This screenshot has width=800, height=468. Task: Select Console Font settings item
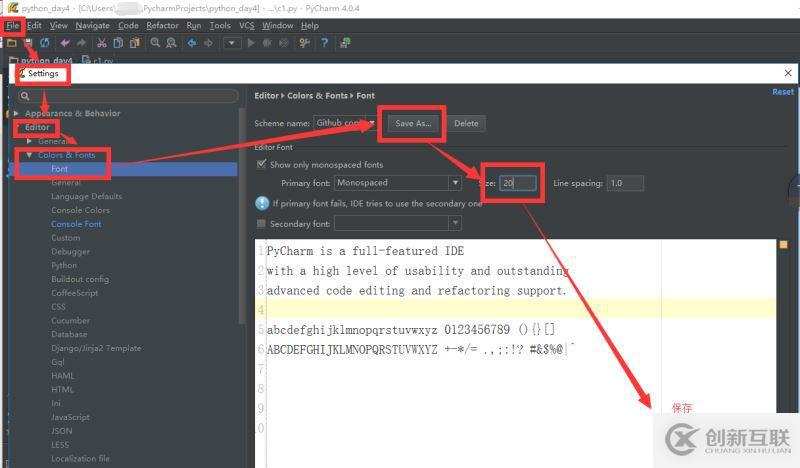click(76, 224)
